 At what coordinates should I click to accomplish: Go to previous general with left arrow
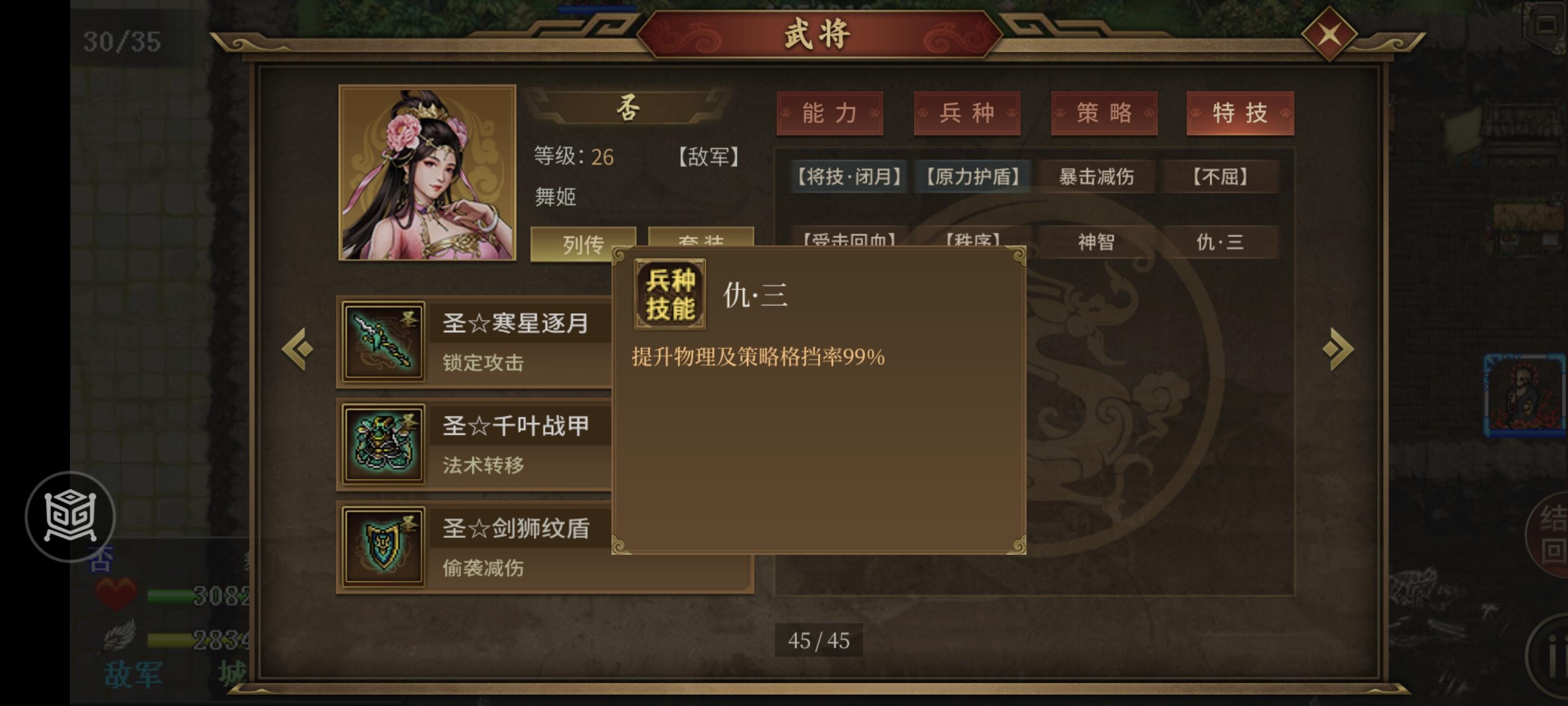[298, 349]
